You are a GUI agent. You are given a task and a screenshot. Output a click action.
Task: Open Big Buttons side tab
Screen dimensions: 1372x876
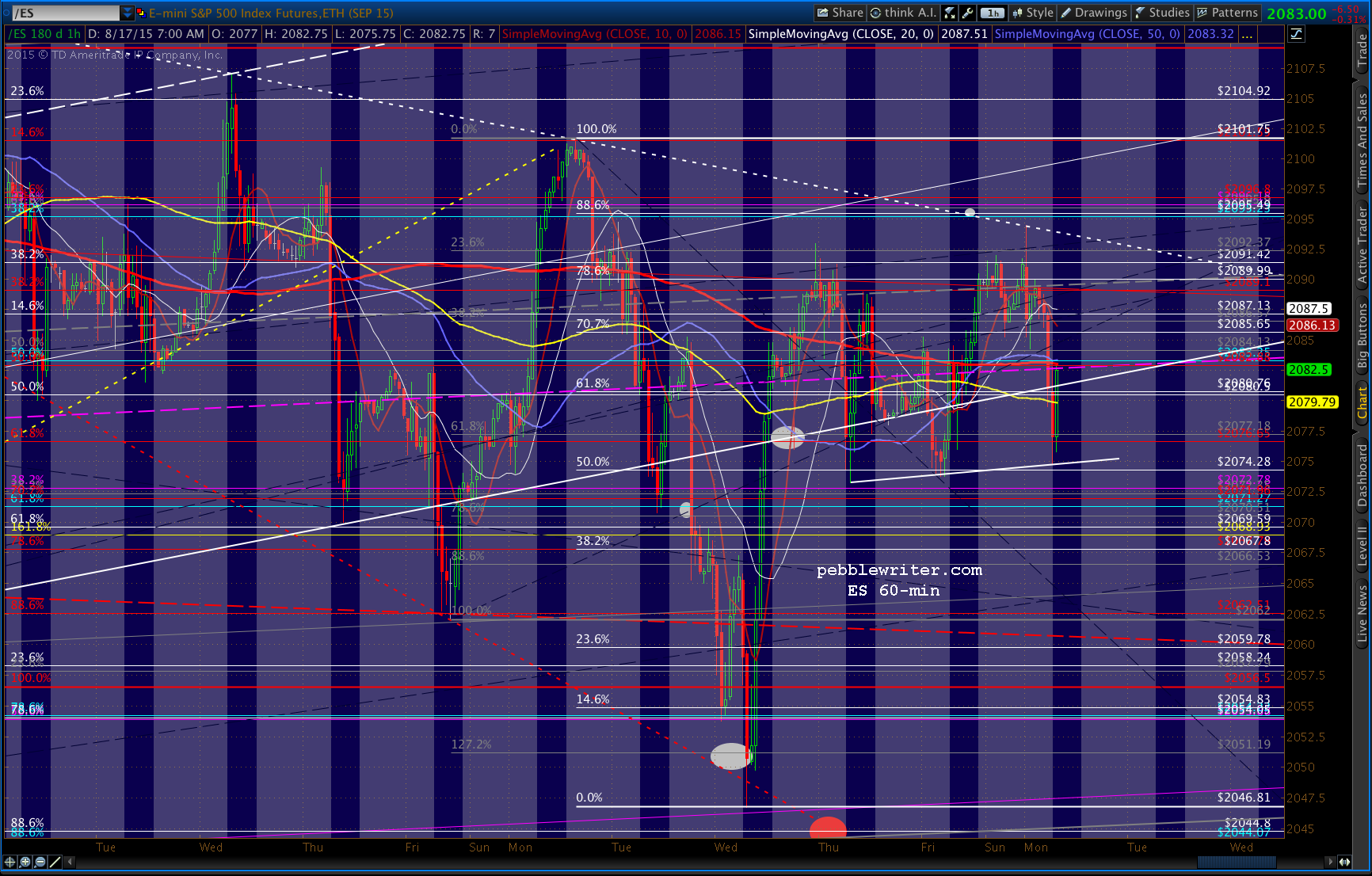1362,336
